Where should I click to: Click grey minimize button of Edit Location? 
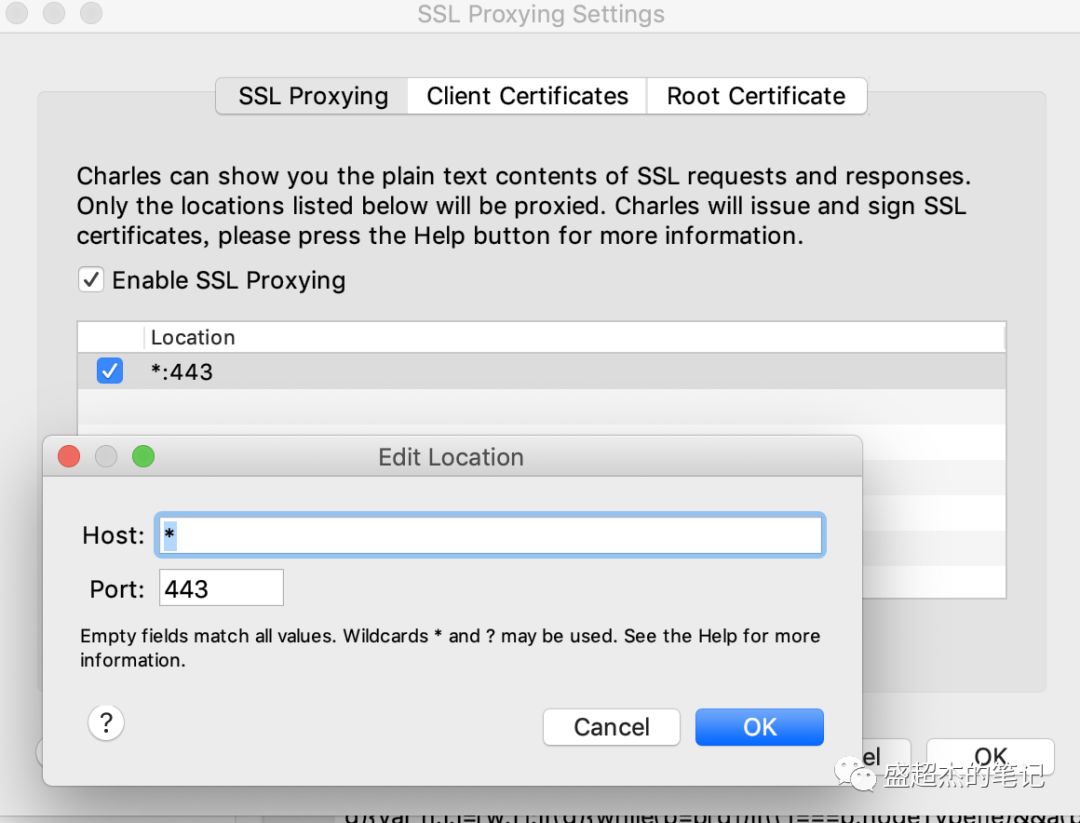(106, 456)
